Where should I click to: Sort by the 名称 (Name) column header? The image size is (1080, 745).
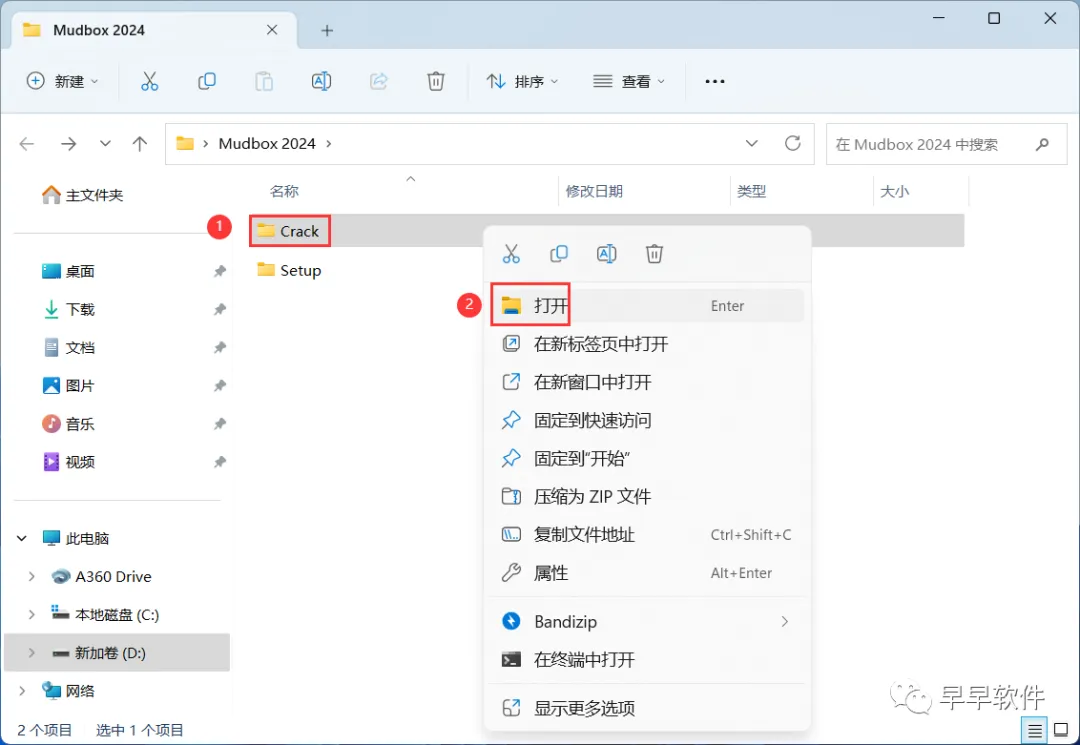click(284, 191)
